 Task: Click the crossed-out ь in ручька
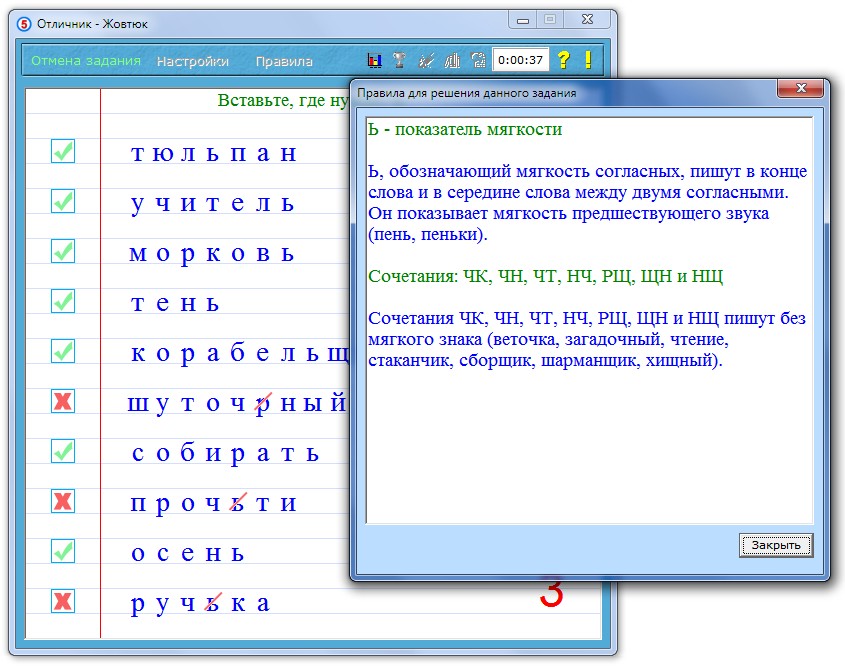point(213,602)
